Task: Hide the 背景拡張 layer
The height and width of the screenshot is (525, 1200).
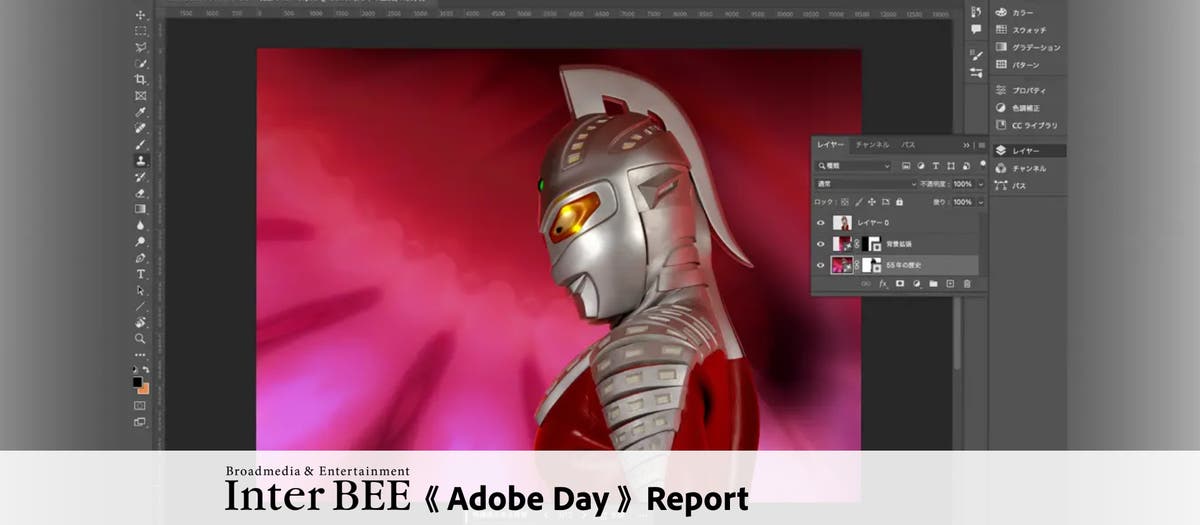Action: [x=821, y=244]
